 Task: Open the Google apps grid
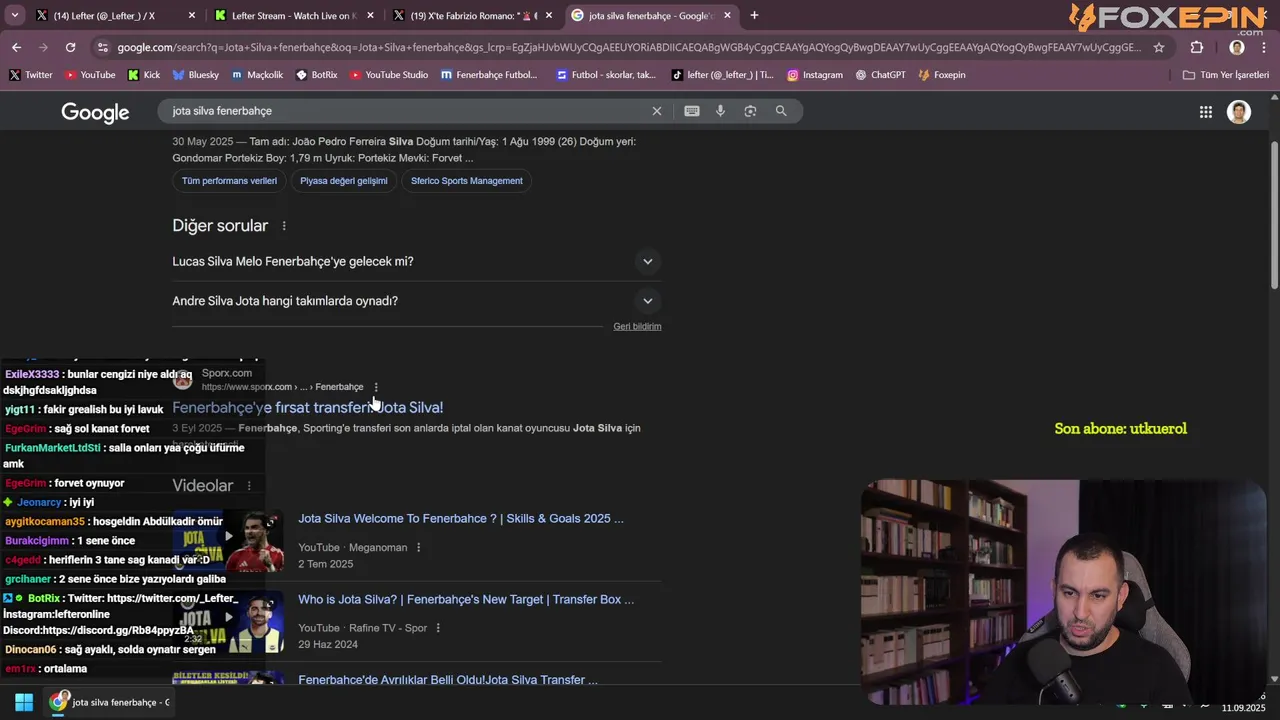coord(1206,112)
